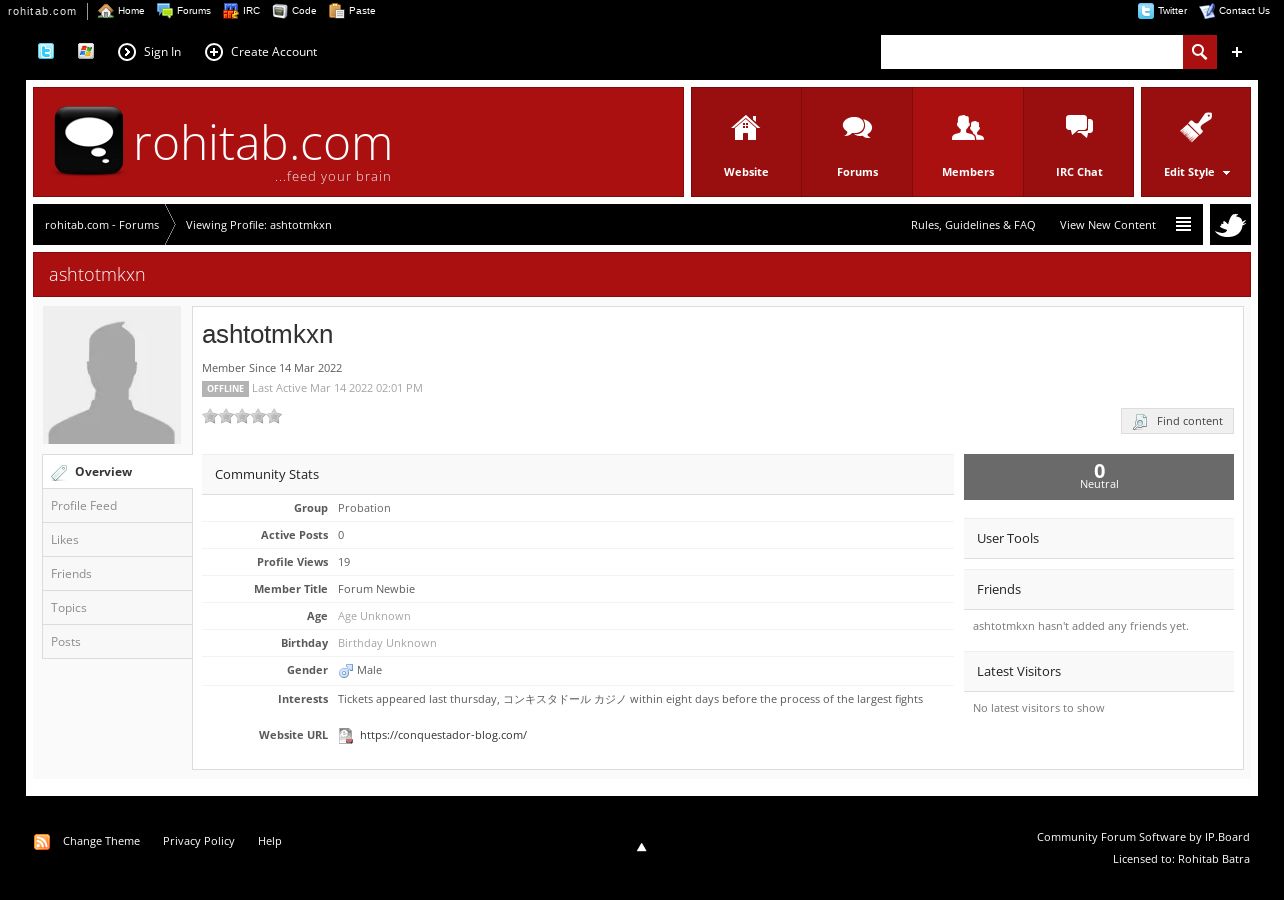Click the rohitab.com logo banner
Screen dimensions: 1284x900
(x=358, y=142)
